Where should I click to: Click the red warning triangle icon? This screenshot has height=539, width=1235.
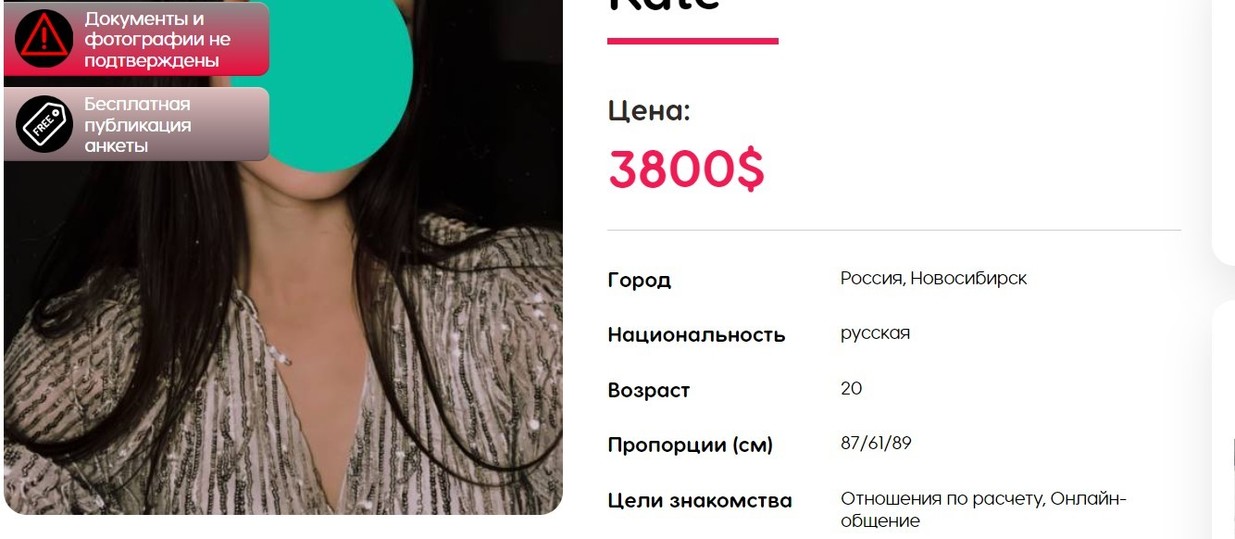tap(44, 38)
